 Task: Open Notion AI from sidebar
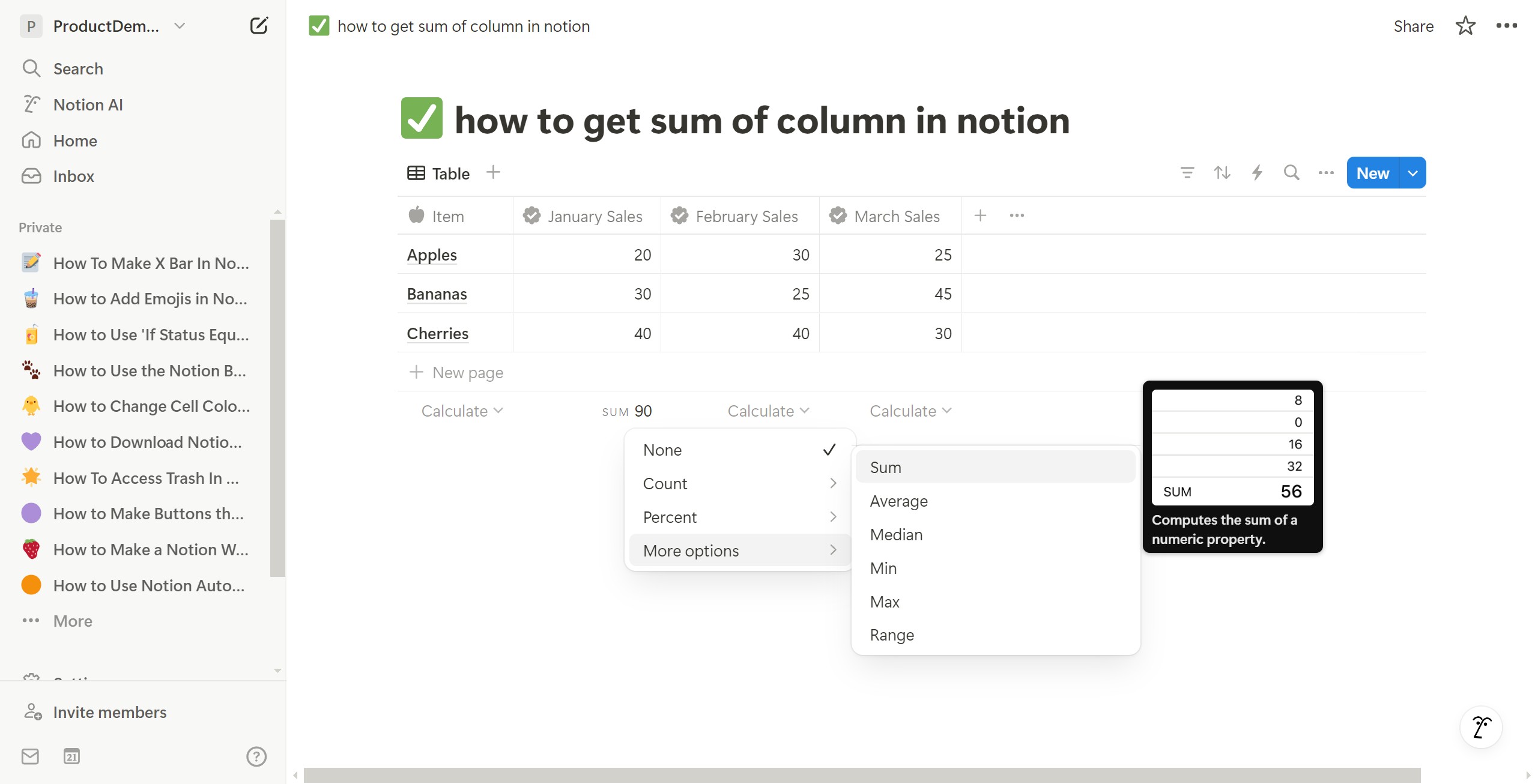point(88,104)
